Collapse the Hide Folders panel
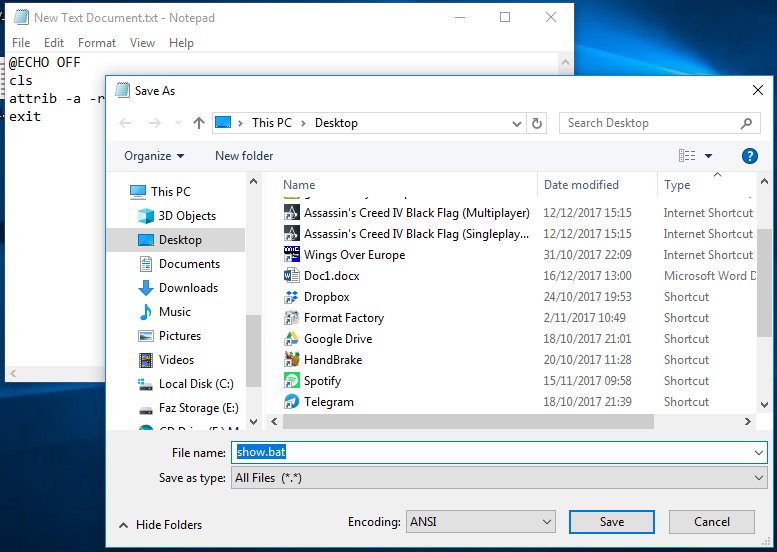The width and height of the screenshot is (777, 552). click(160, 525)
